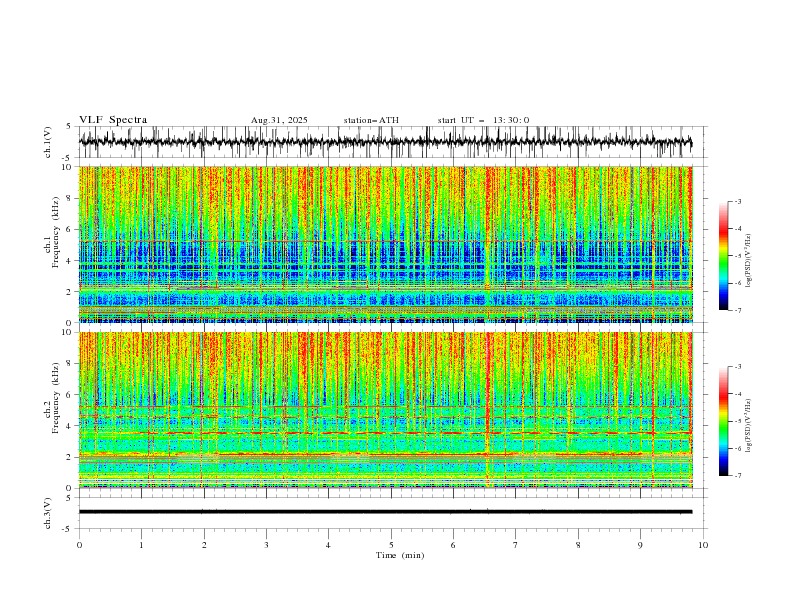Click the 4 kHz tick on ch.1 frequency axis
This screenshot has width=792, height=612.
click(x=70, y=261)
